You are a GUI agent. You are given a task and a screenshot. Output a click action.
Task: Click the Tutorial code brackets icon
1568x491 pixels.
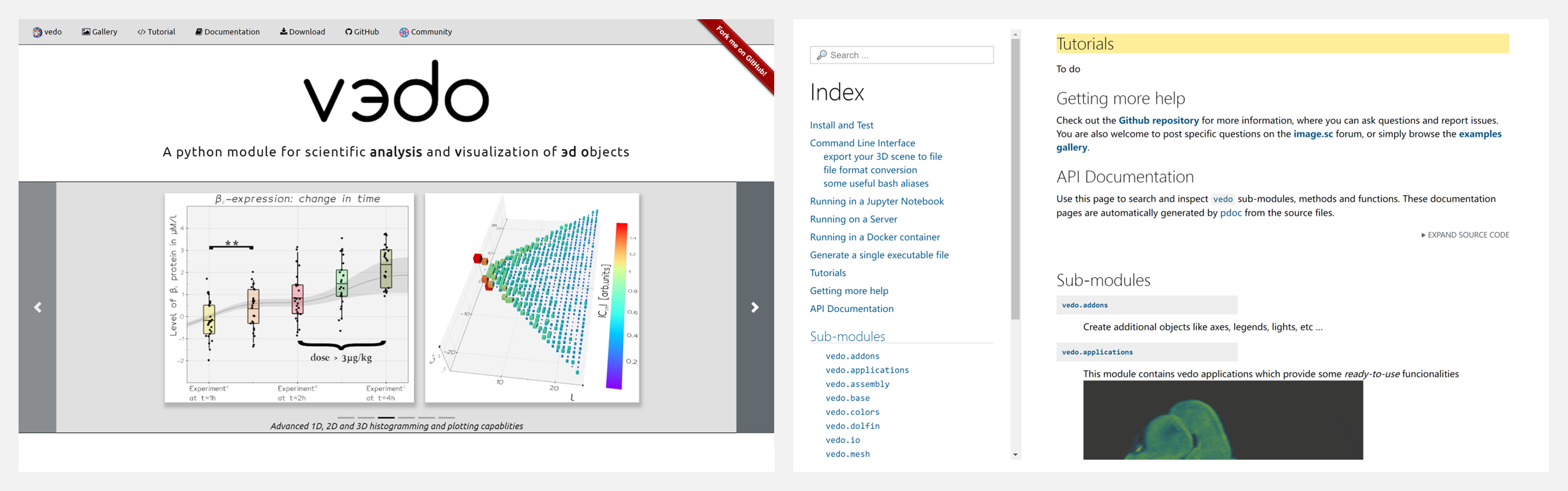click(141, 32)
